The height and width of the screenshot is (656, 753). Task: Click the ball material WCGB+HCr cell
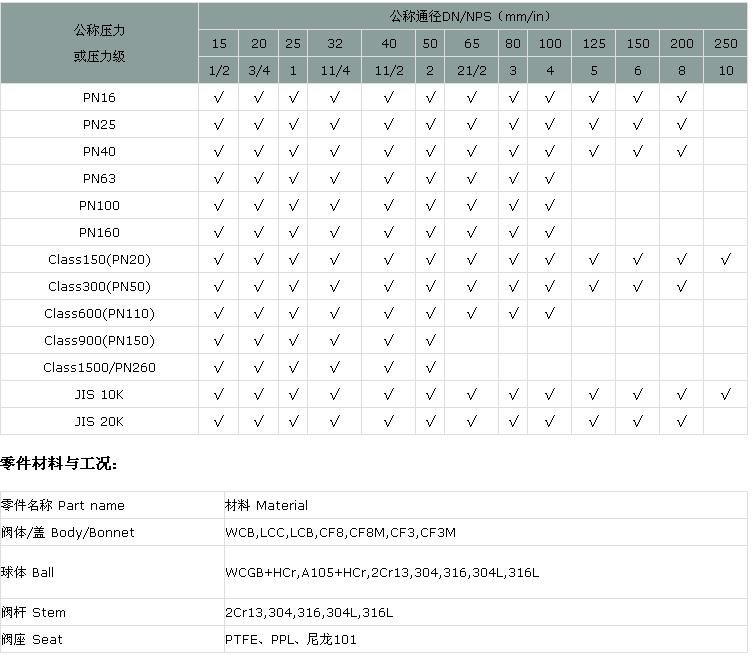(382, 573)
